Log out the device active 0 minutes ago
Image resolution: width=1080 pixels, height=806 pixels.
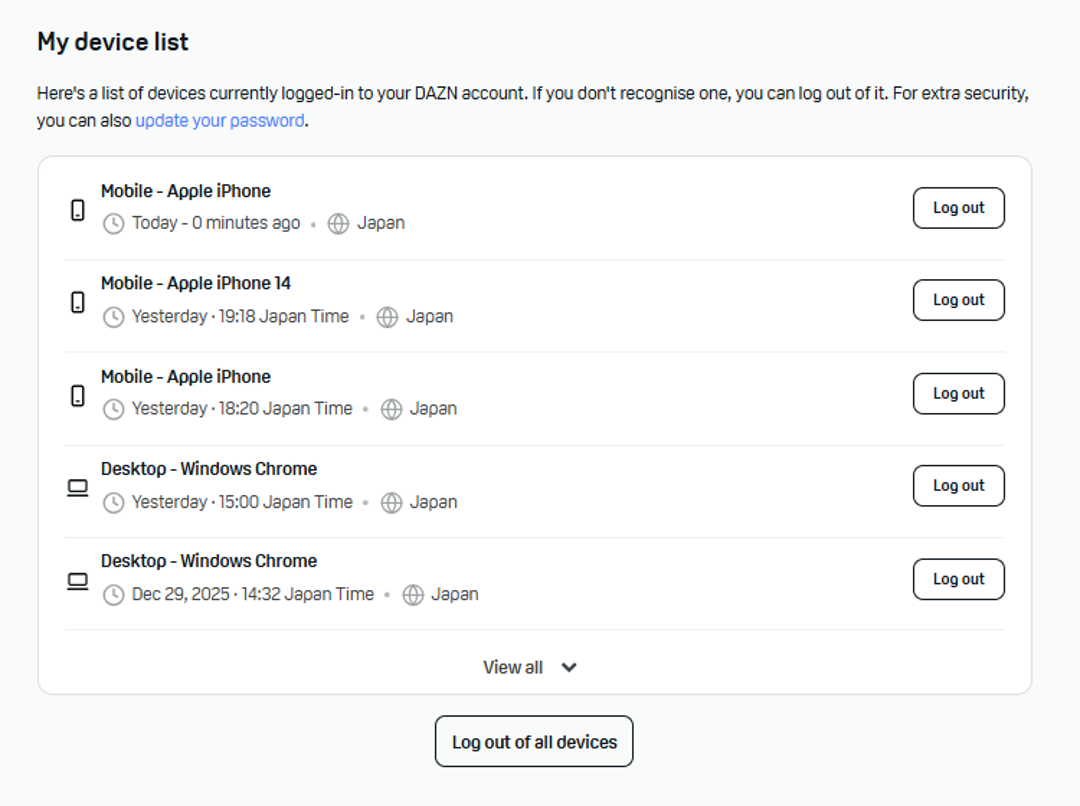(958, 208)
